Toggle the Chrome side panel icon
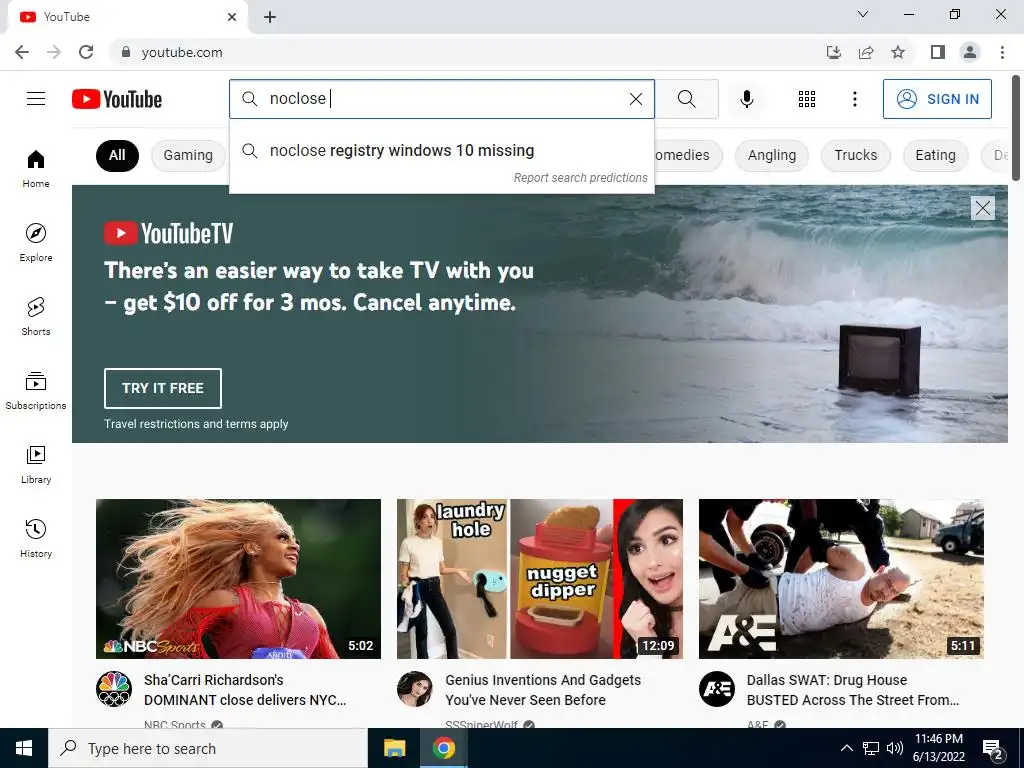 [x=938, y=52]
